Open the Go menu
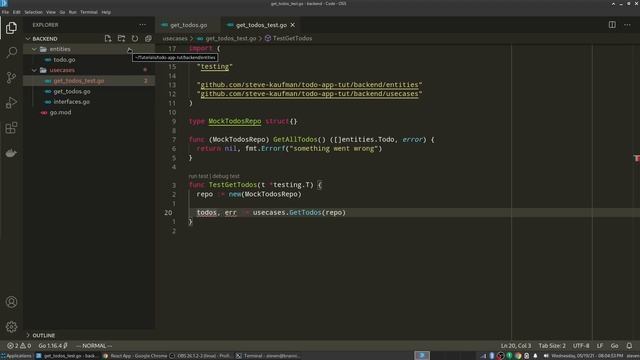The image size is (640, 360). (x=62, y=12)
